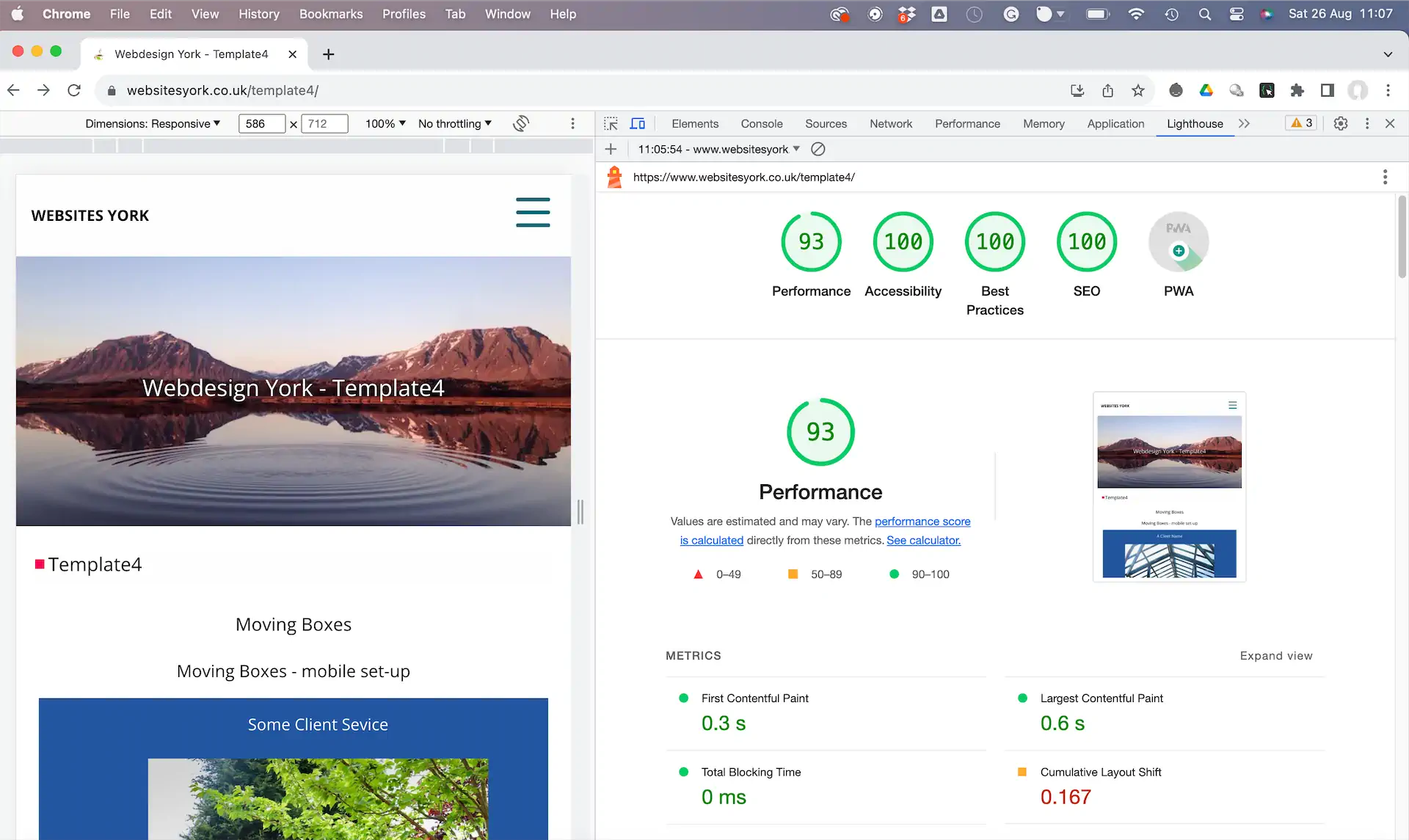This screenshot has width=1409, height=840.
Task: Switch to the Memory tab
Action: click(x=1044, y=123)
